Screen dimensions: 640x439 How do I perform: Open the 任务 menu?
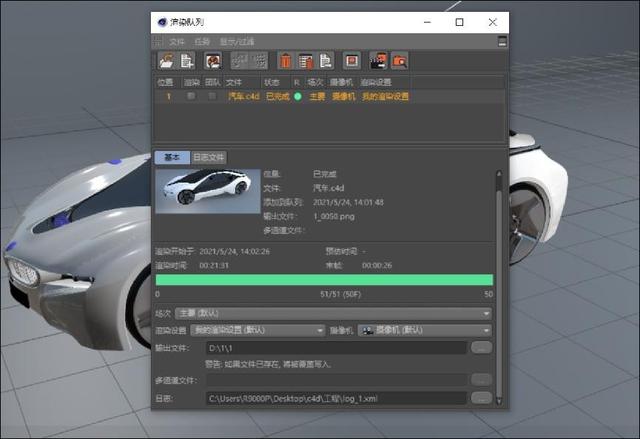pyautogui.click(x=203, y=41)
